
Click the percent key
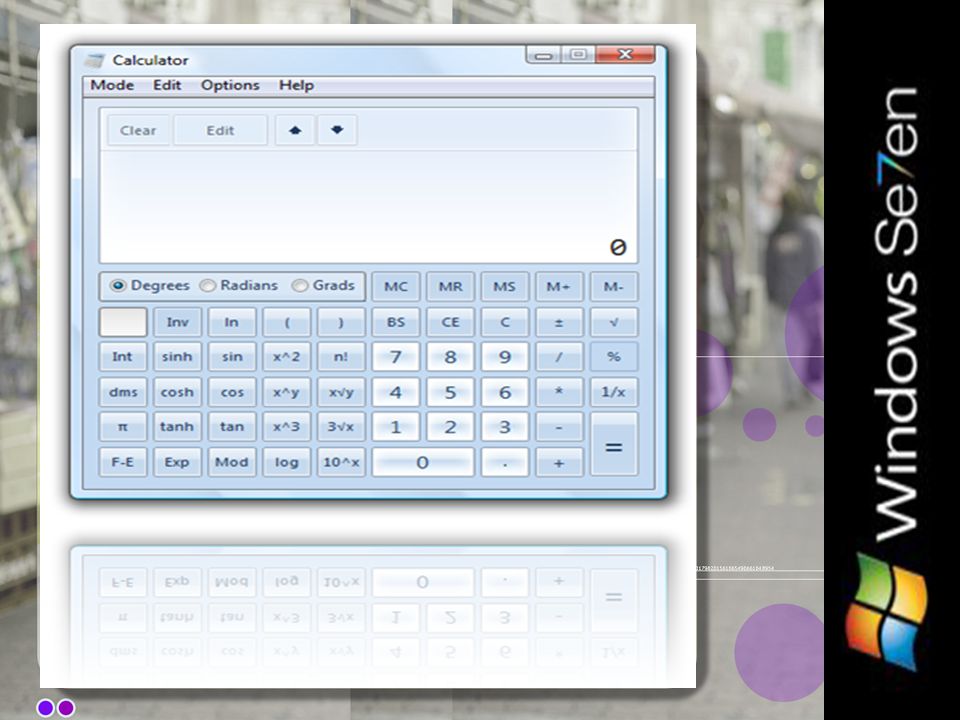pyautogui.click(x=613, y=357)
